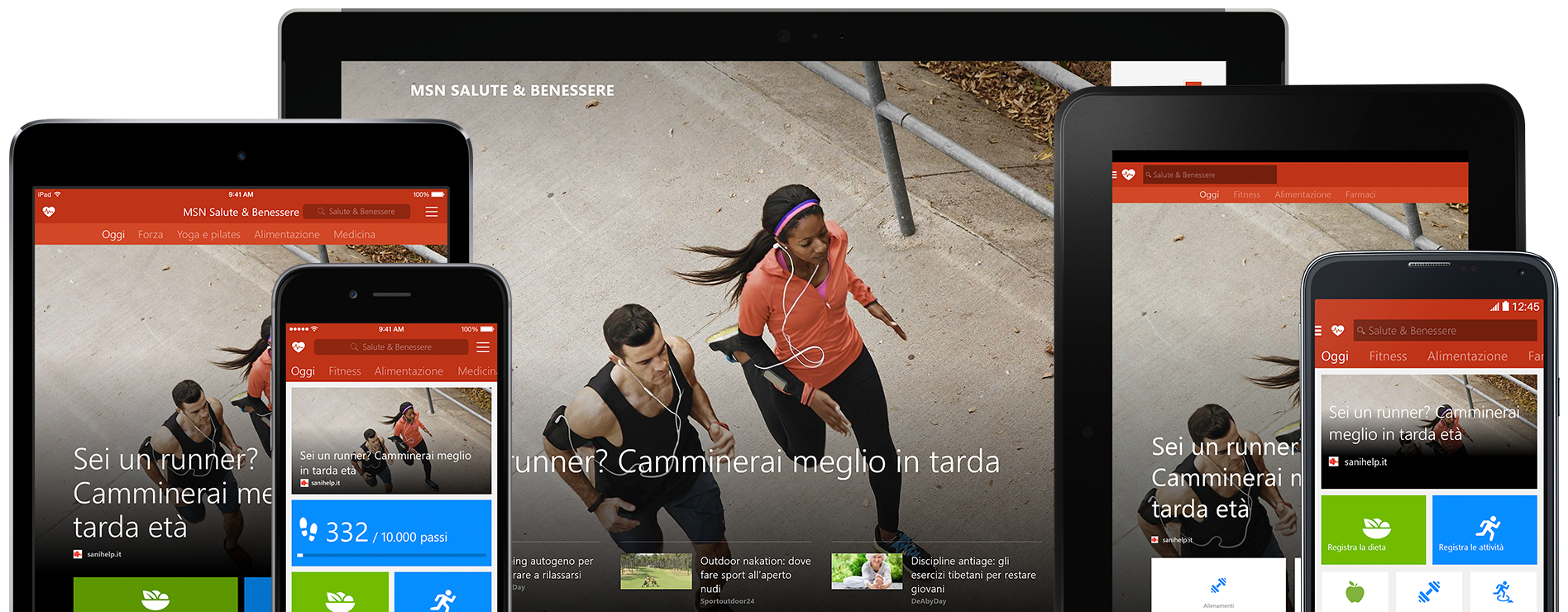The height and width of the screenshot is (612, 1568).
Task: Click the 'MSN Salute & Benessere' title on iPad
Action: point(241,213)
